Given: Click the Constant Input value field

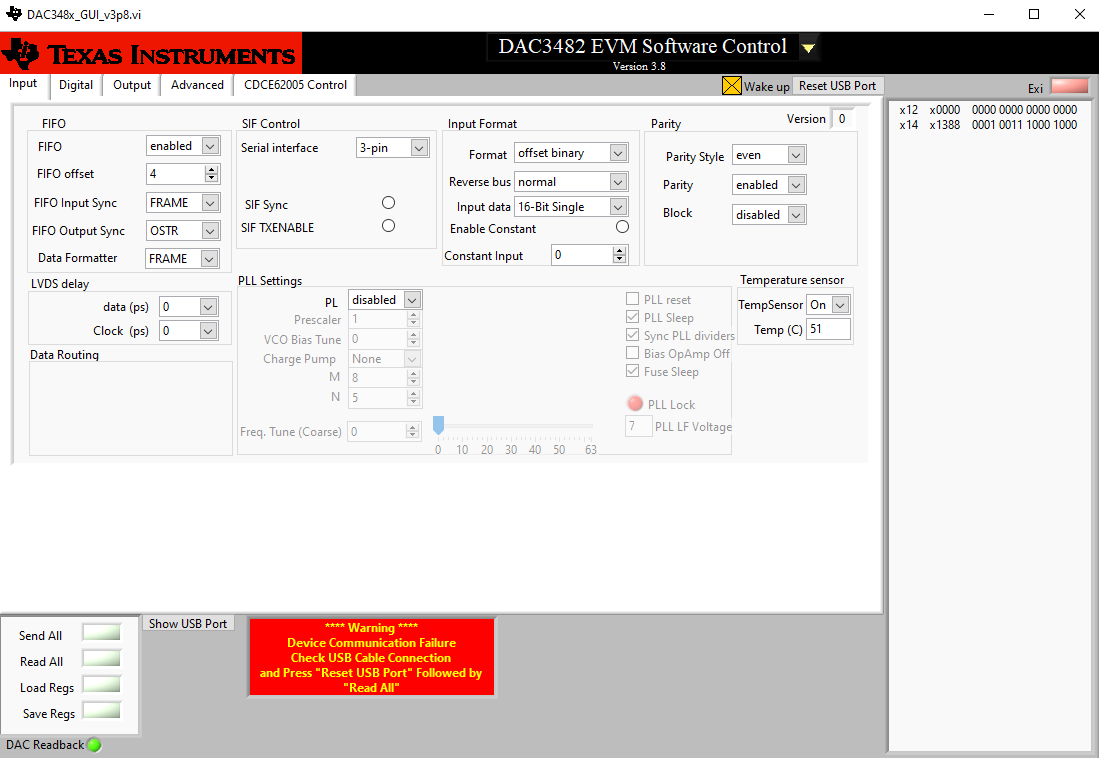Looking at the screenshot, I should tap(582, 255).
